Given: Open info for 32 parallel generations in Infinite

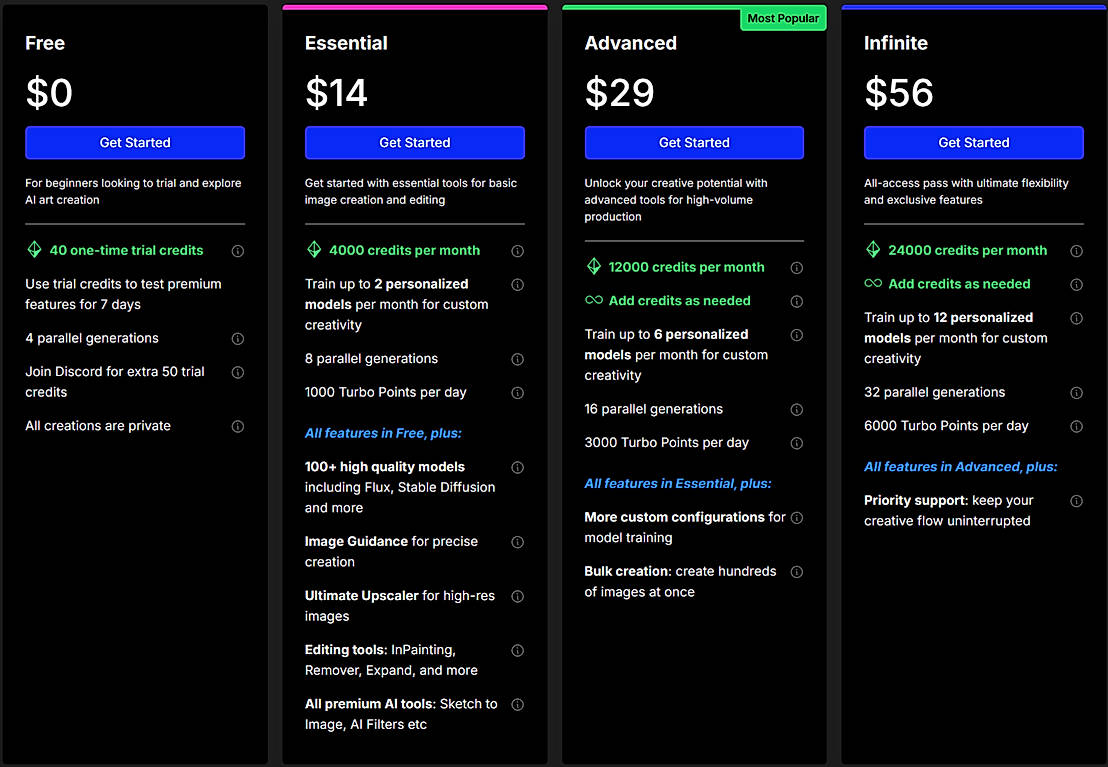Looking at the screenshot, I should pyautogui.click(x=1076, y=392).
